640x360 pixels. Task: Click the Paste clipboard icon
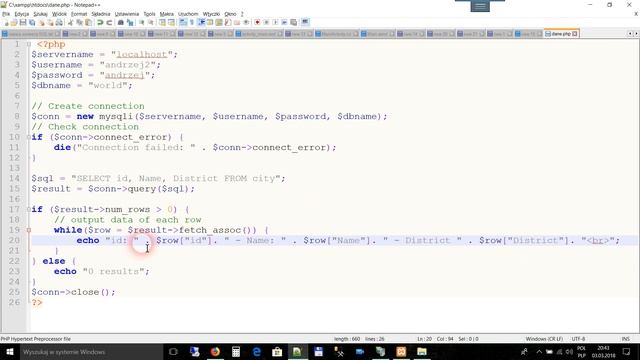88,22
